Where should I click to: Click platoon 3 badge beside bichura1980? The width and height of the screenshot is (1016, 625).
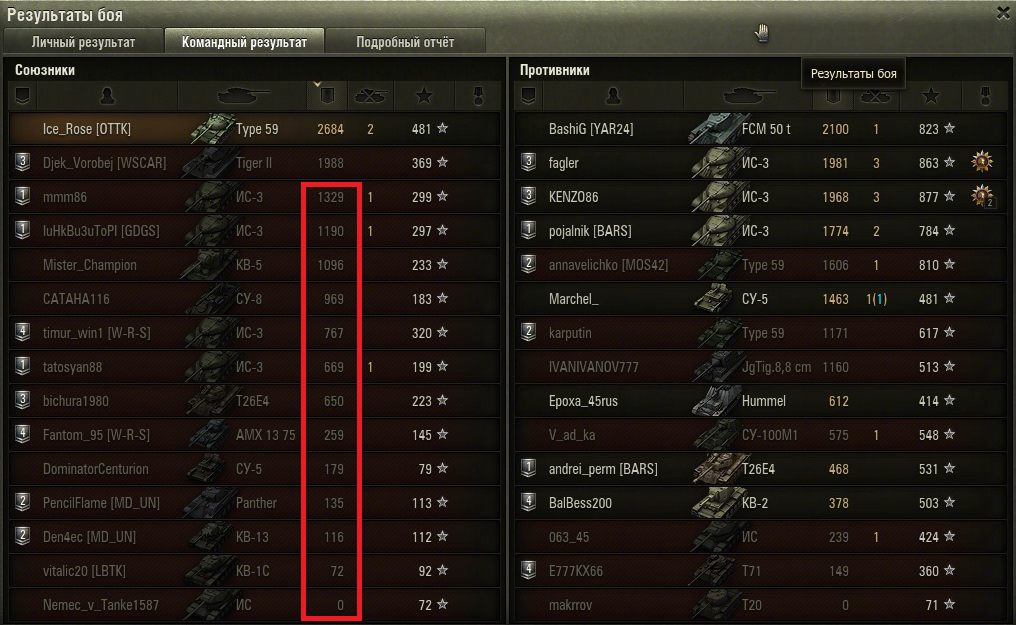[23, 400]
